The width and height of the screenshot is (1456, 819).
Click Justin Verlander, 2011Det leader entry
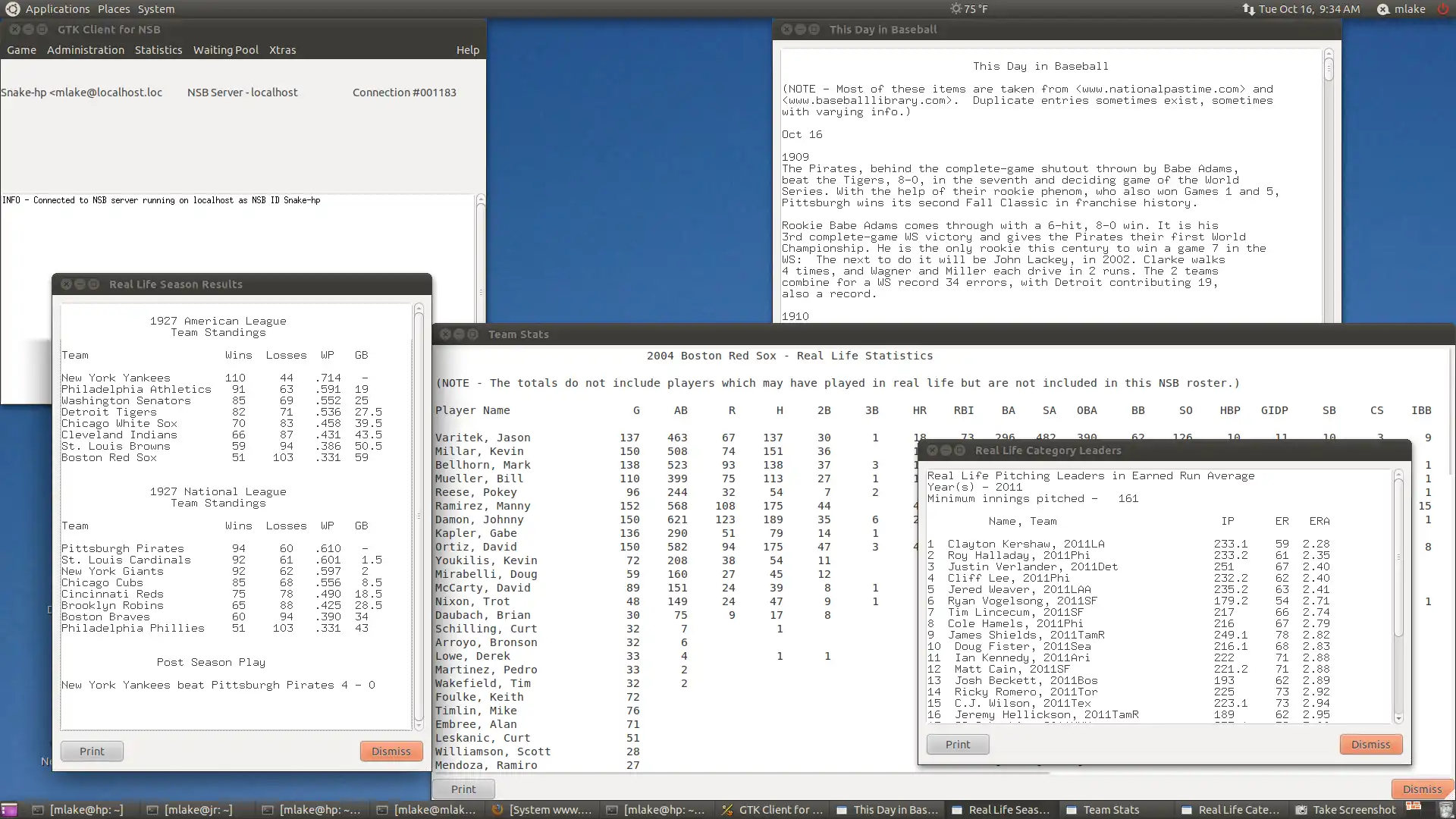click(1128, 566)
